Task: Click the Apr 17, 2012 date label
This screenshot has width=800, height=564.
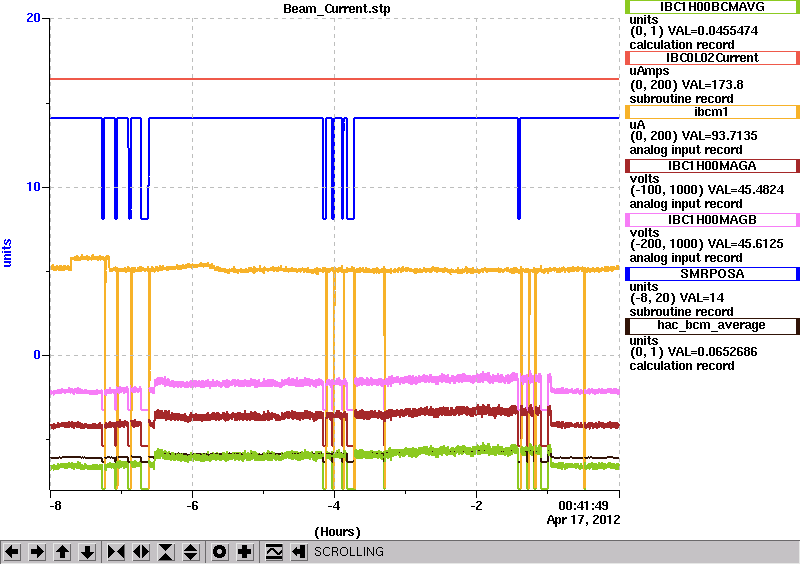Action: pos(583,520)
